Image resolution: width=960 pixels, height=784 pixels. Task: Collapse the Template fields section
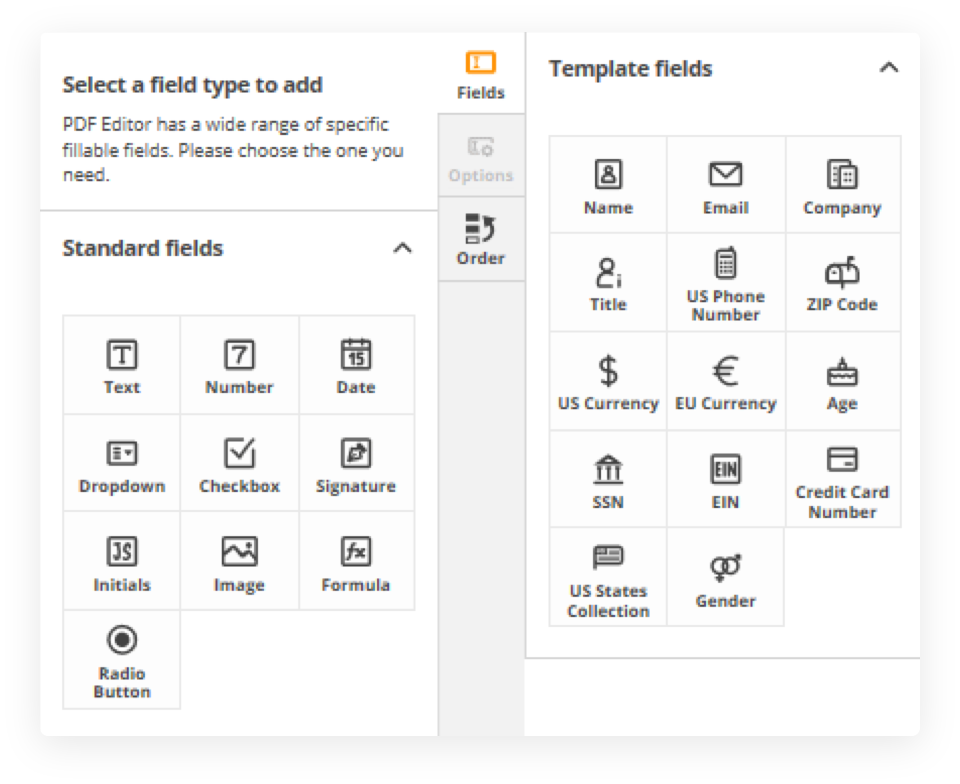[x=888, y=68]
